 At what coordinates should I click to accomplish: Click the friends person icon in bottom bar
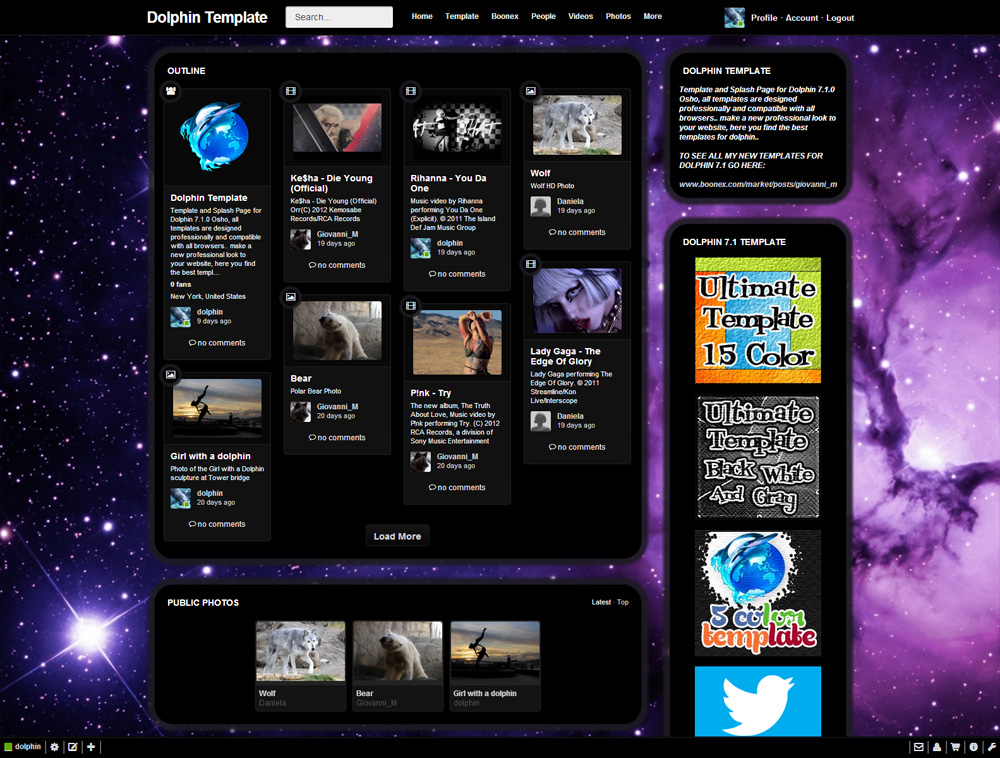click(x=937, y=747)
